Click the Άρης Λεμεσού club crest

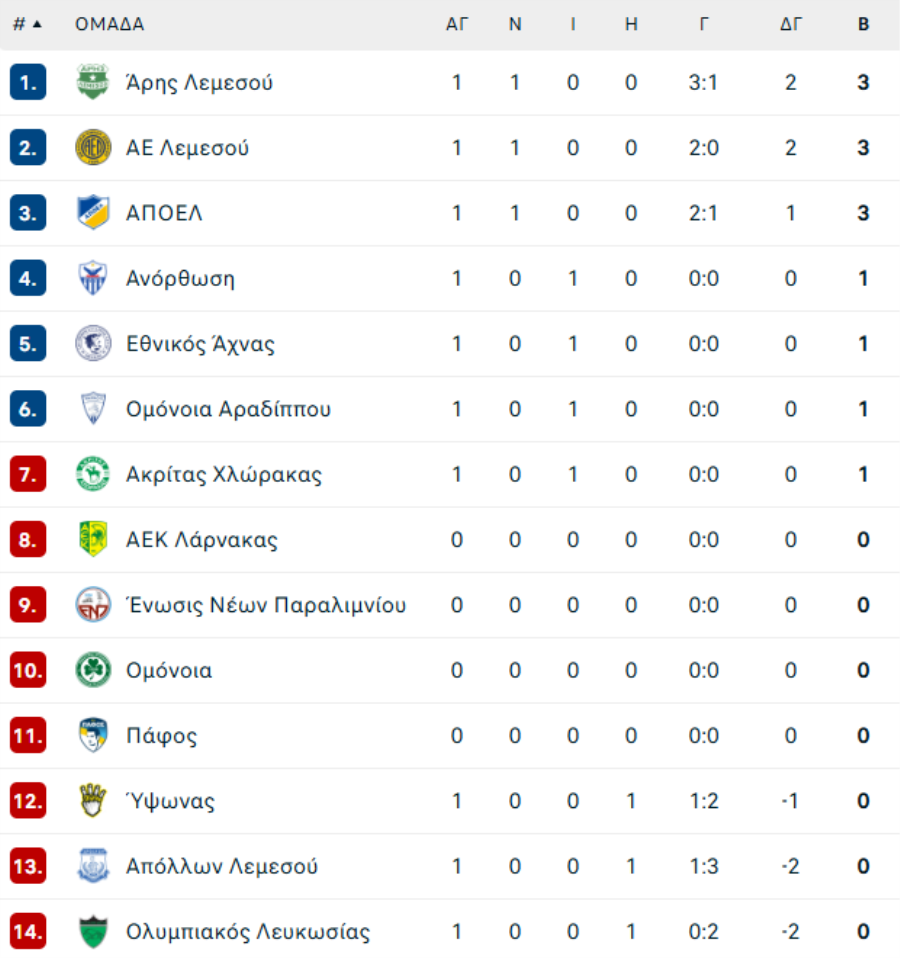93,82
